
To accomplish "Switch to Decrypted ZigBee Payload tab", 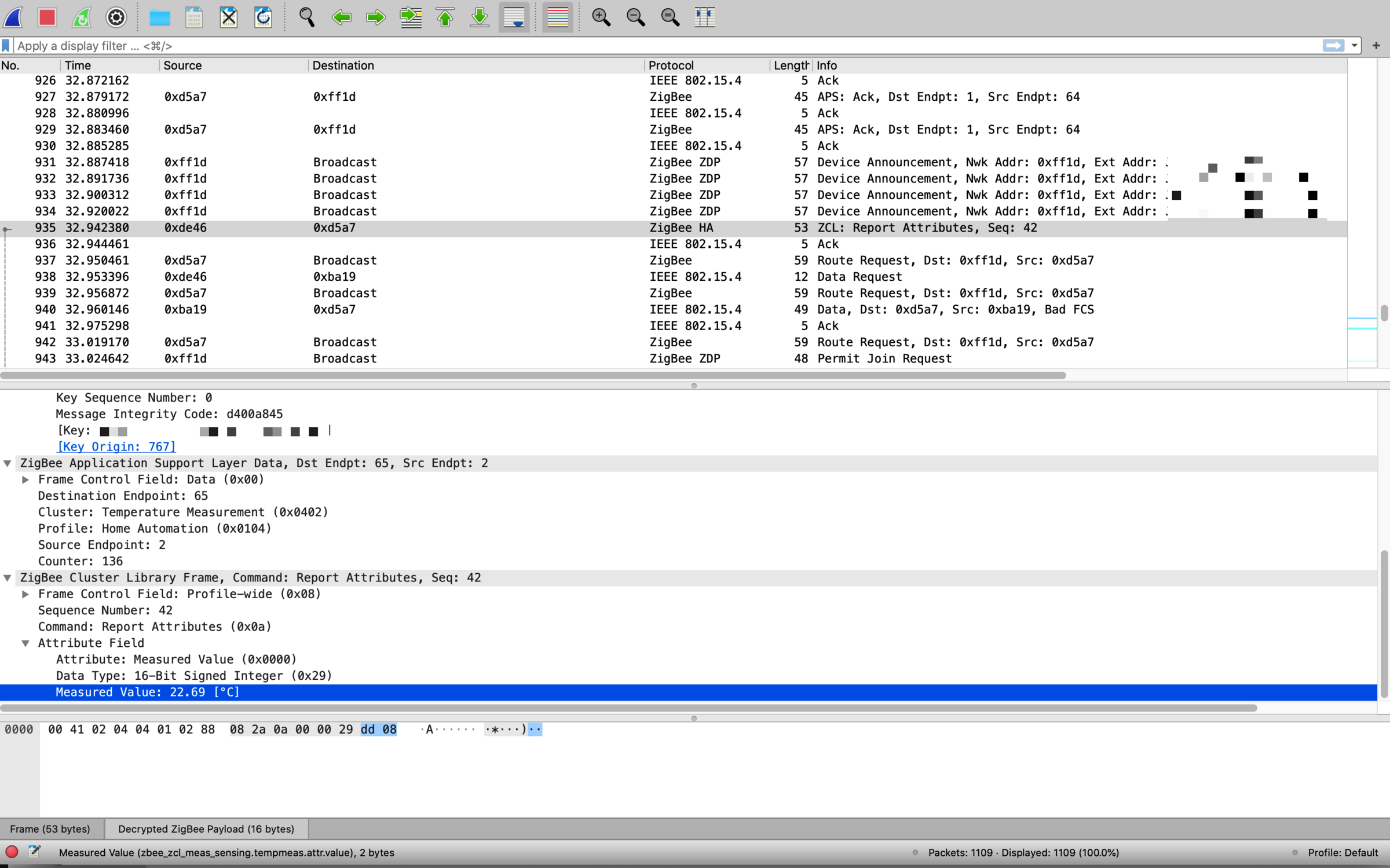I will tap(206, 829).
